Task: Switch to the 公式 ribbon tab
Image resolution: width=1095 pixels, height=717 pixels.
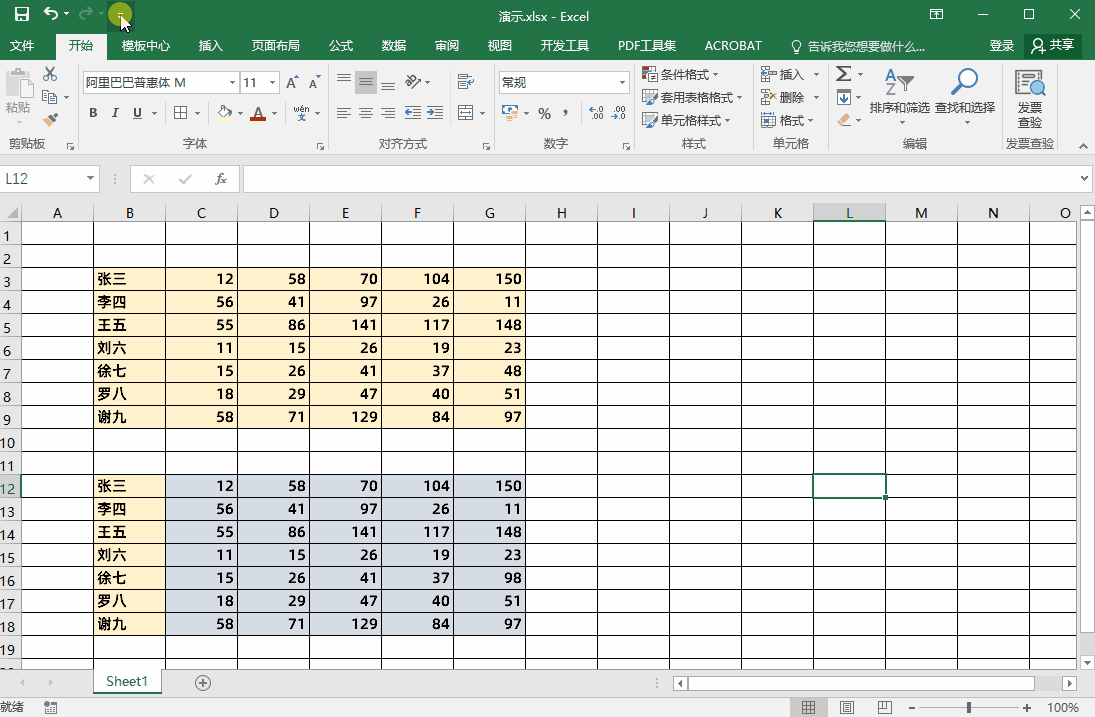Action: click(x=341, y=45)
